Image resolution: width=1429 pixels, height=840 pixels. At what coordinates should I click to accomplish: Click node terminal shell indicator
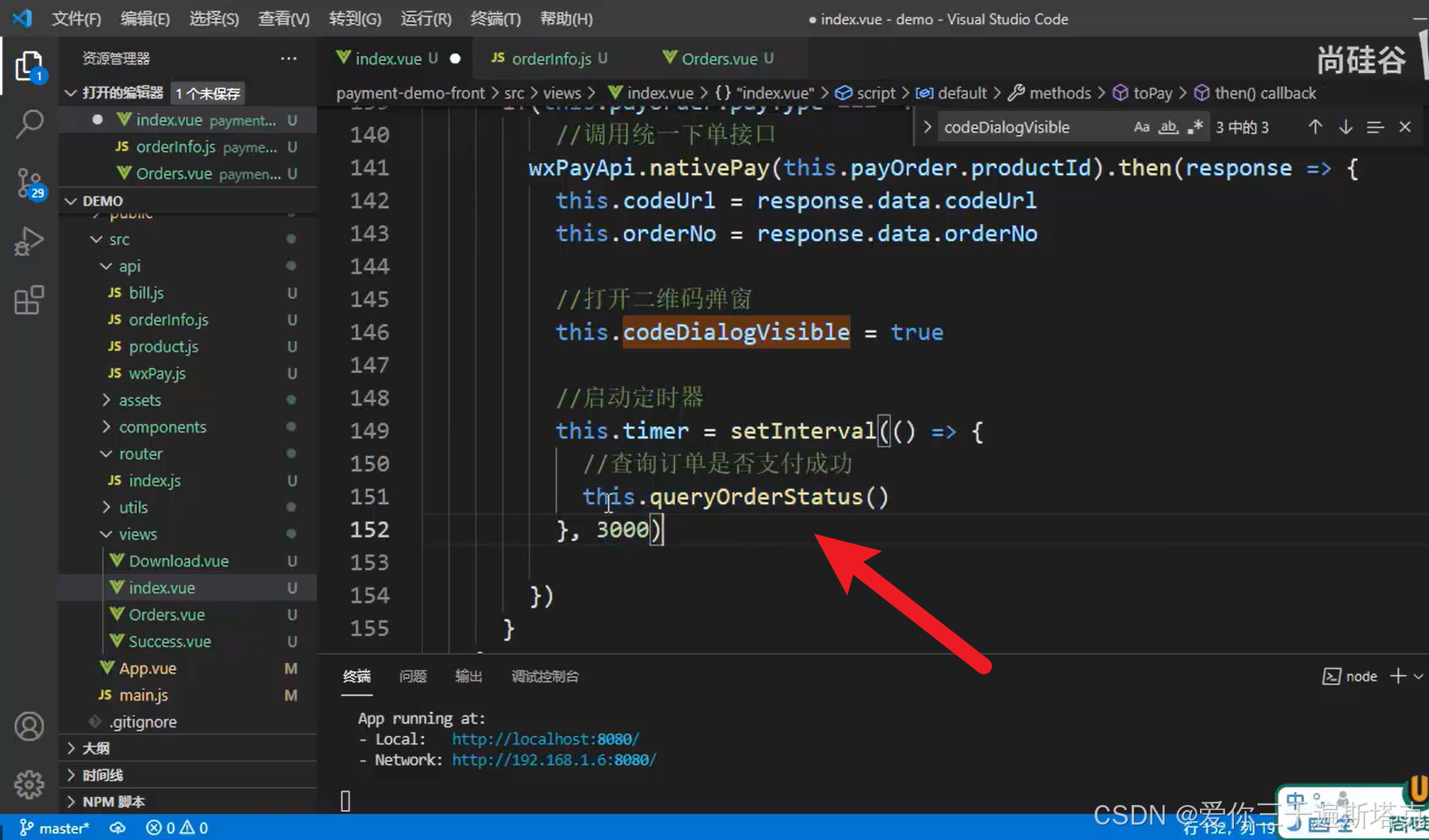1350,676
